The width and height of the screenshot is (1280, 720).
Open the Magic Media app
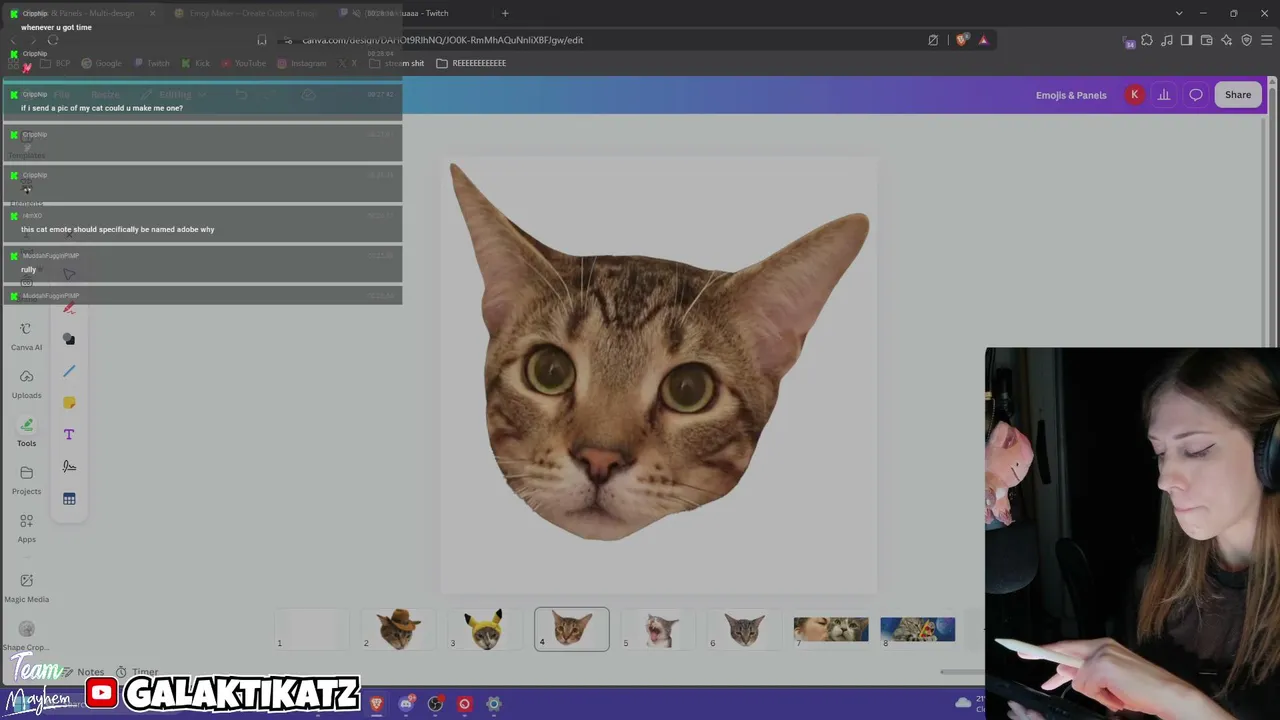pyautogui.click(x=26, y=588)
